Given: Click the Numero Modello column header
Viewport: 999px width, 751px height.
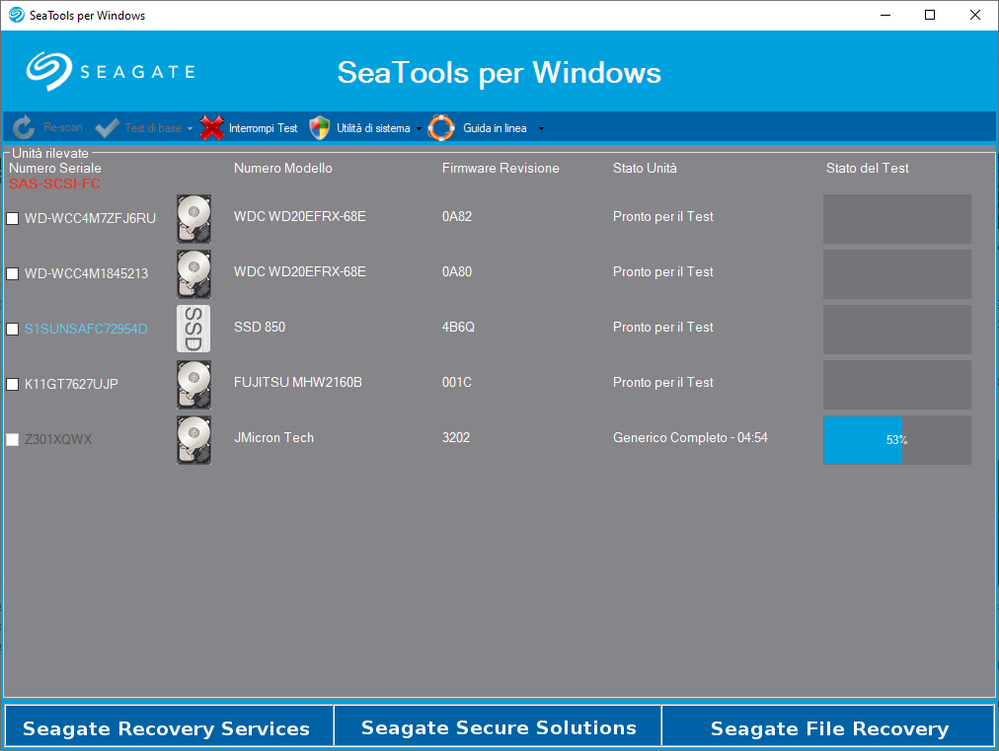Looking at the screenshot, I should pyautogui.click(x=283, y=168).
